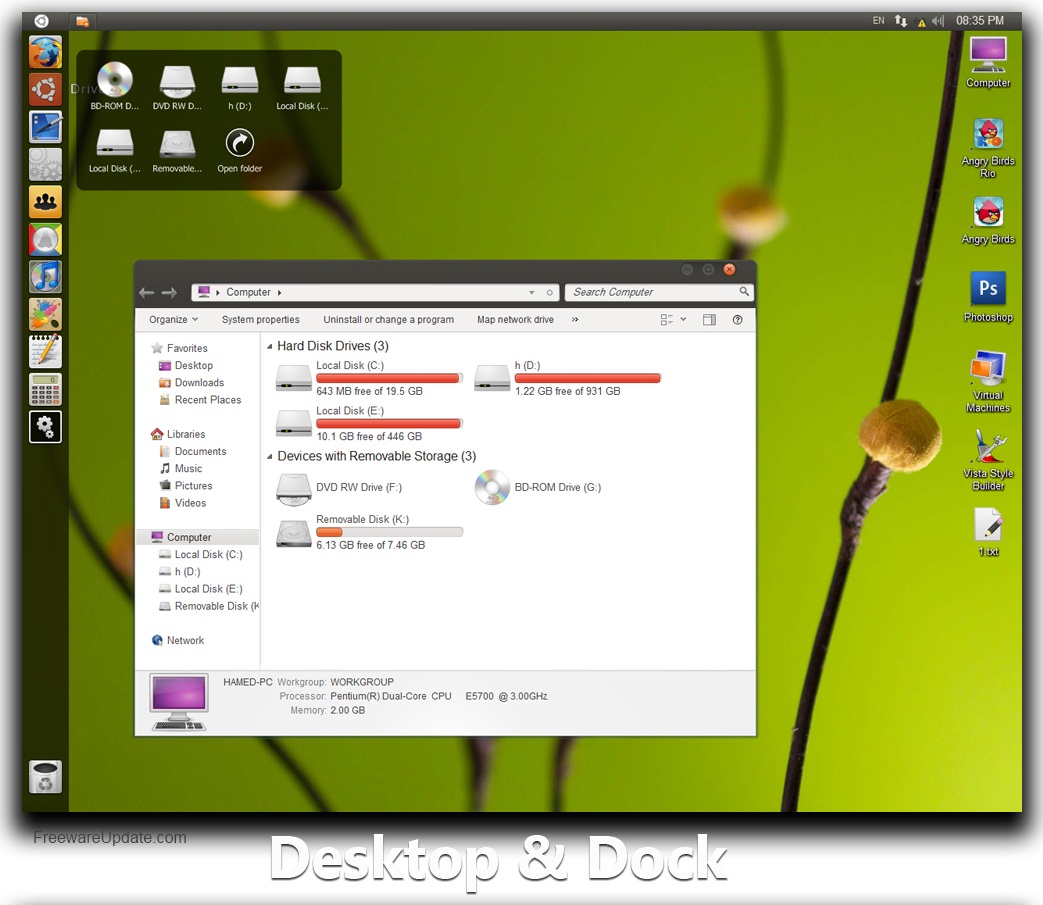Click Uninstall or change a program

(x=388, y=319)
